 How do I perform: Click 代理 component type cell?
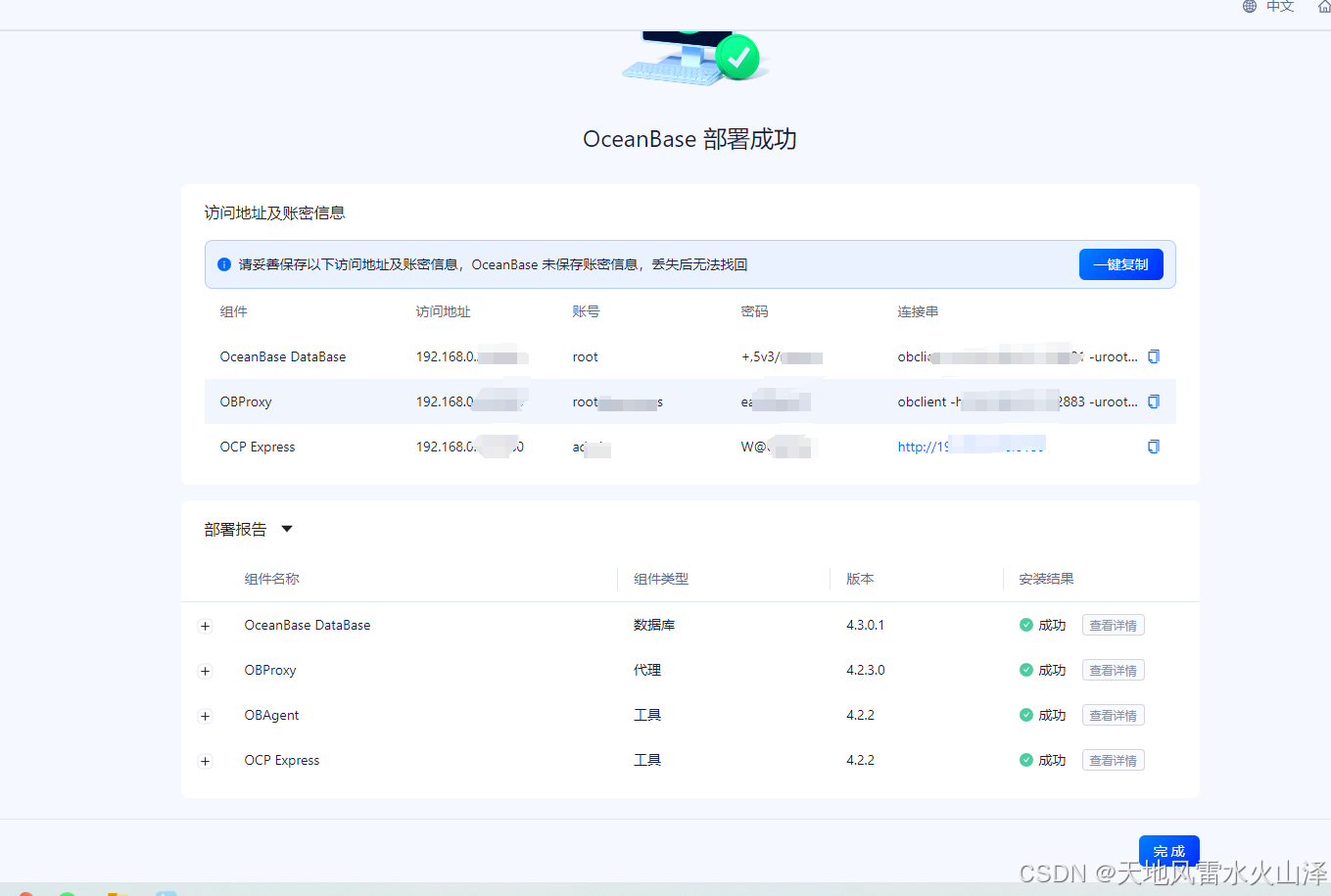(x=647, y=670)
